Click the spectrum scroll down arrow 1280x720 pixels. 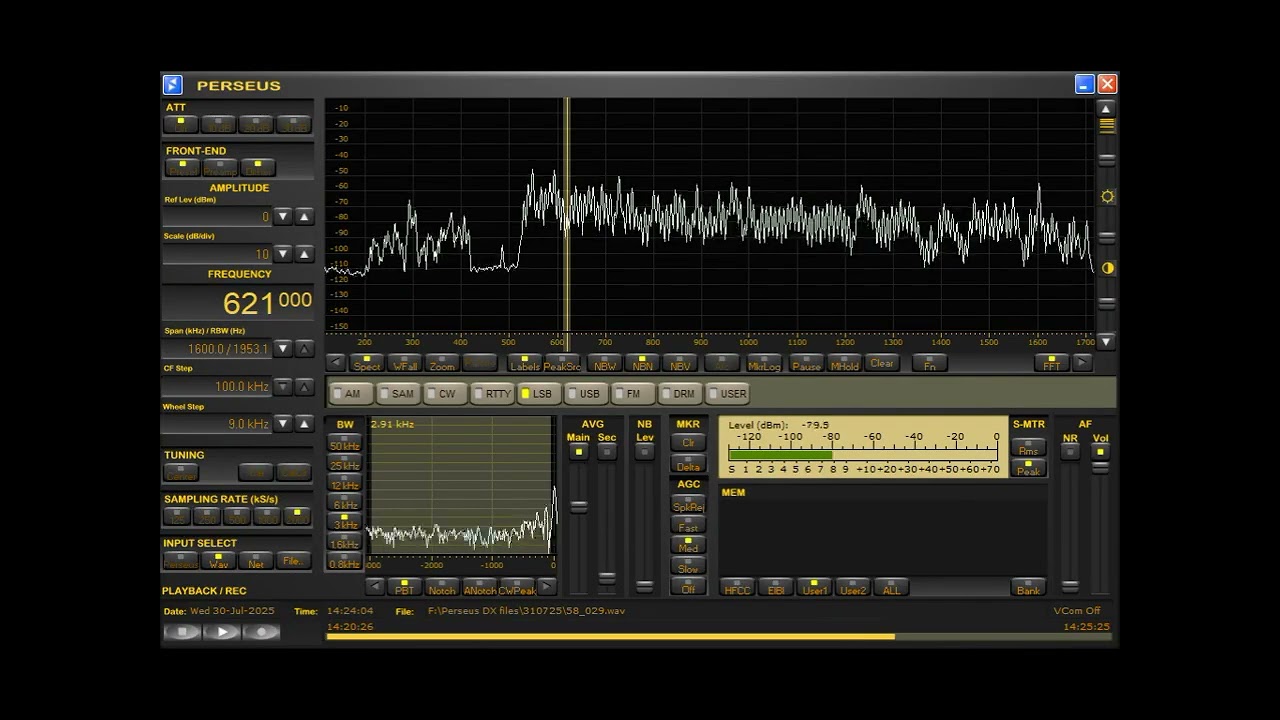click(x=1106, y=342)
